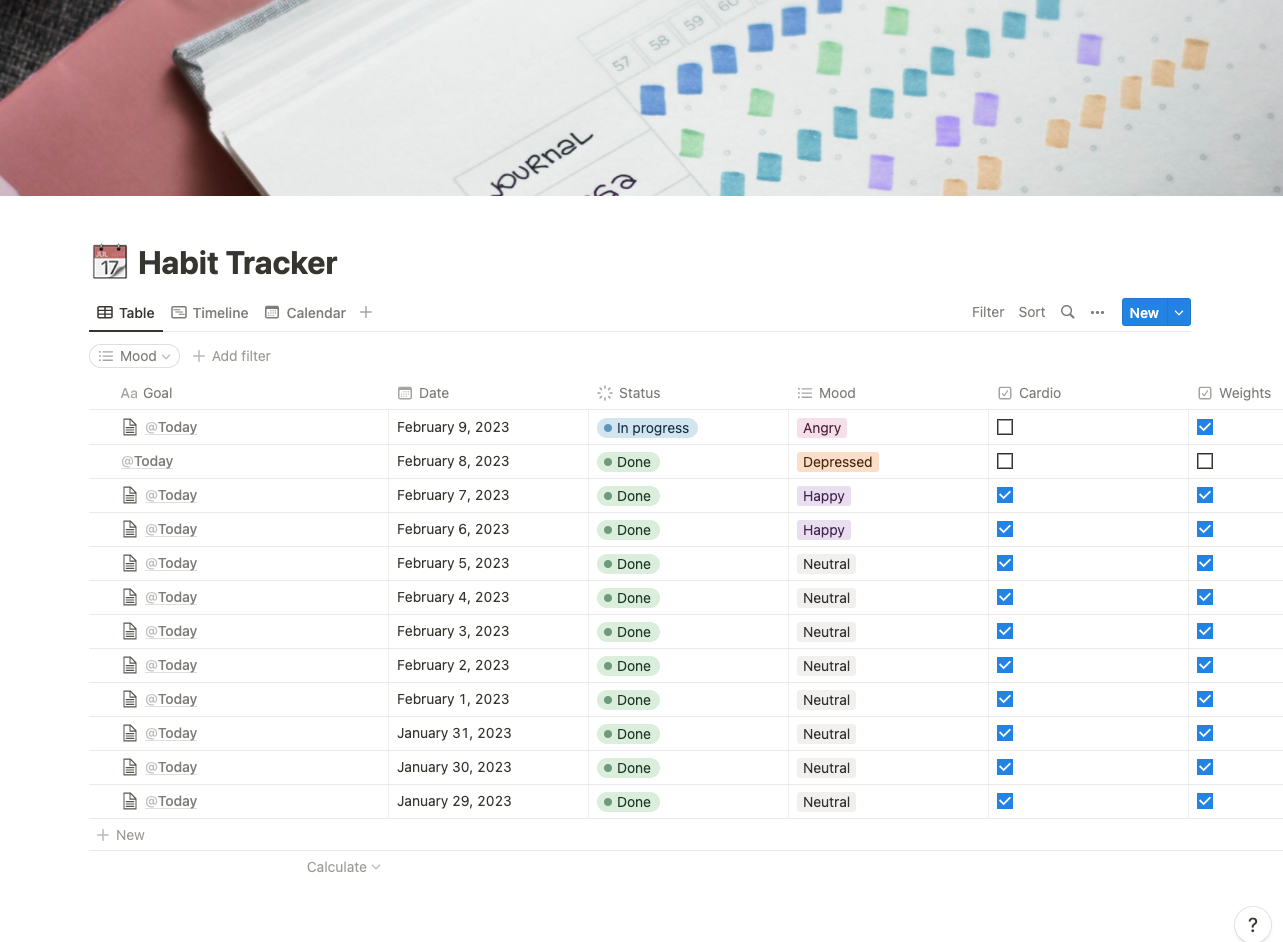This screenshot has height=942, width=1283.
Task: Click the blue New button
Action: pyautogui.click(x=1143, y=312)
